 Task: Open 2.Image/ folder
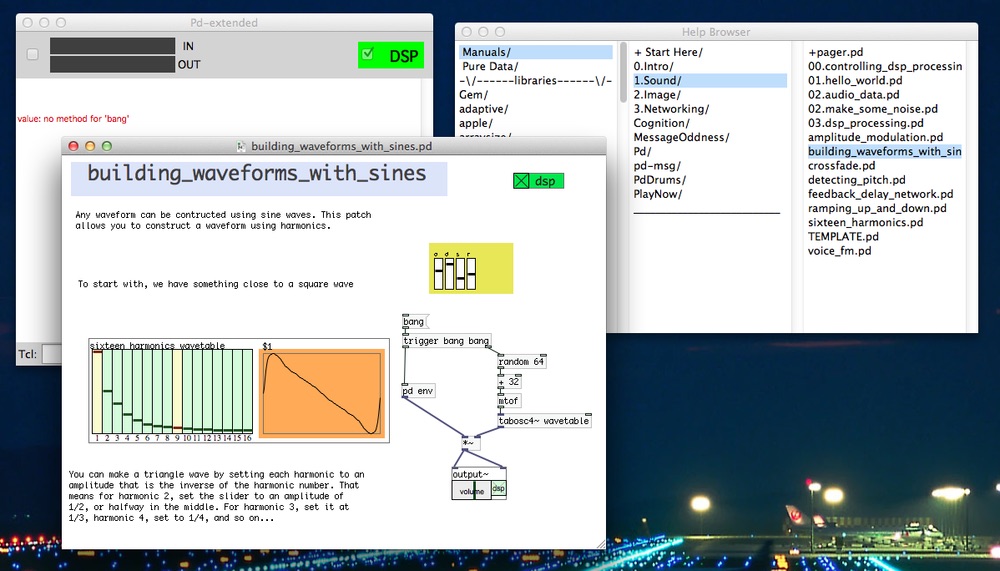pyautogui.click(x=657, y=94)
